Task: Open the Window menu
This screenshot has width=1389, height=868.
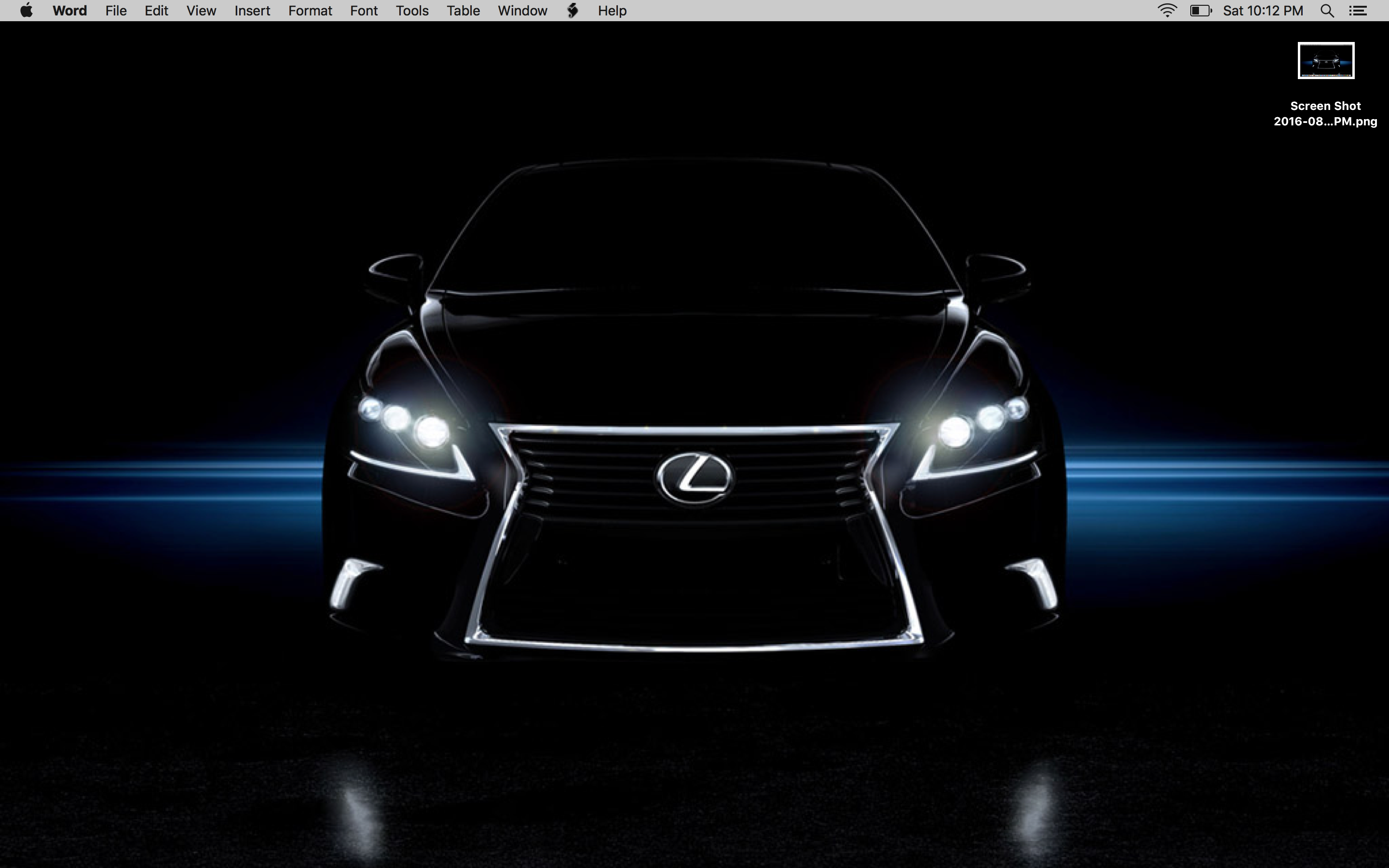Action: (x=522, y=10)
